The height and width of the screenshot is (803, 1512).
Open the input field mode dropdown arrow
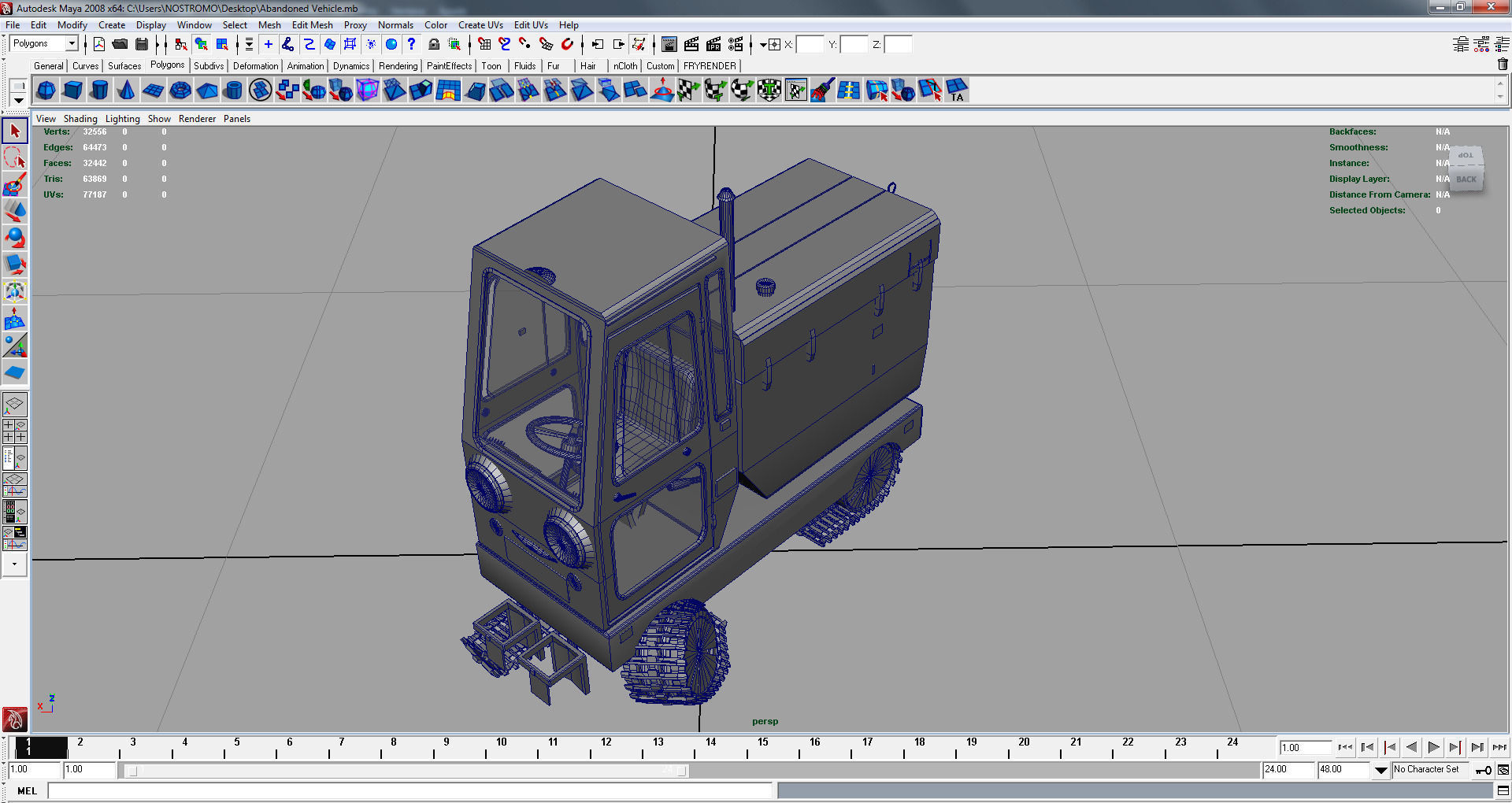[x=762, y=45]
